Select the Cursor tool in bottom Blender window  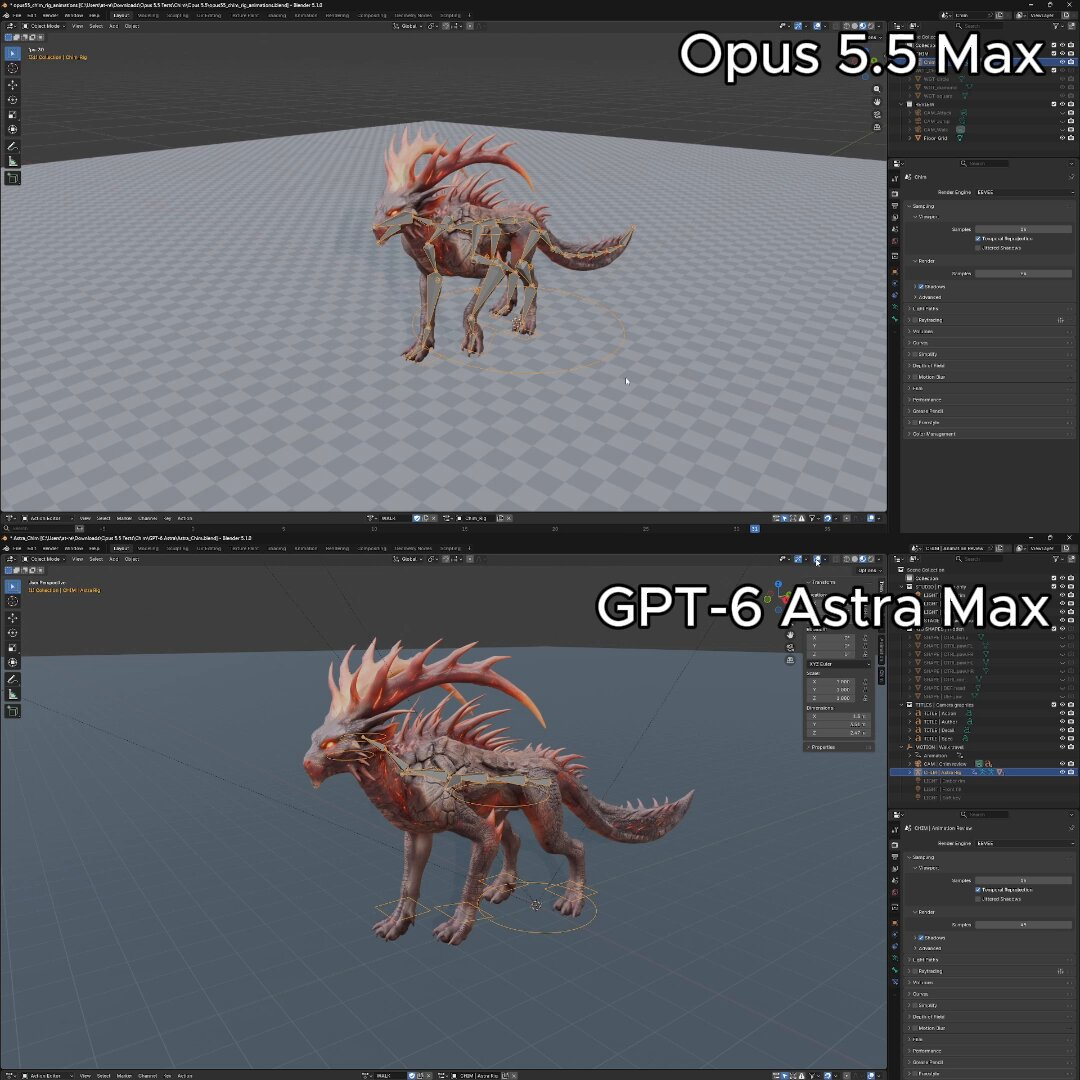12,601
